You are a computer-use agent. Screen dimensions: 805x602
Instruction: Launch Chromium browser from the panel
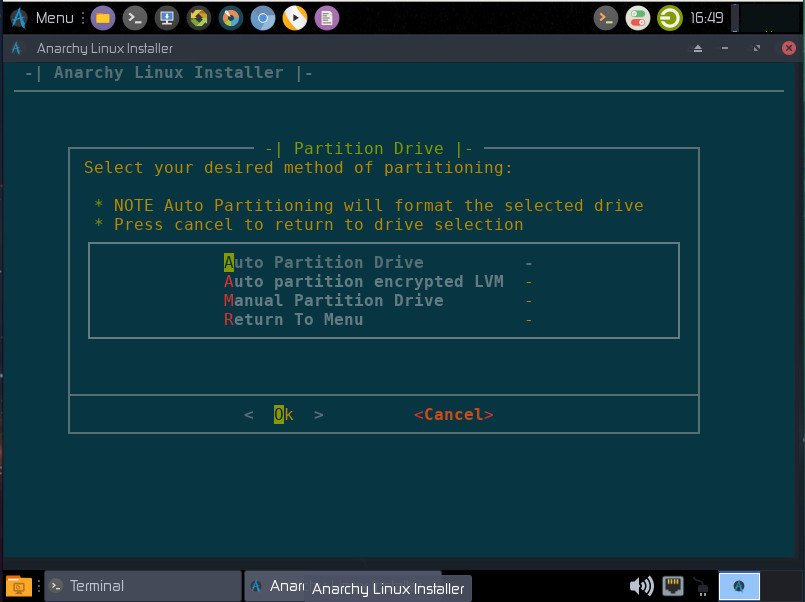tap(263, 18)
